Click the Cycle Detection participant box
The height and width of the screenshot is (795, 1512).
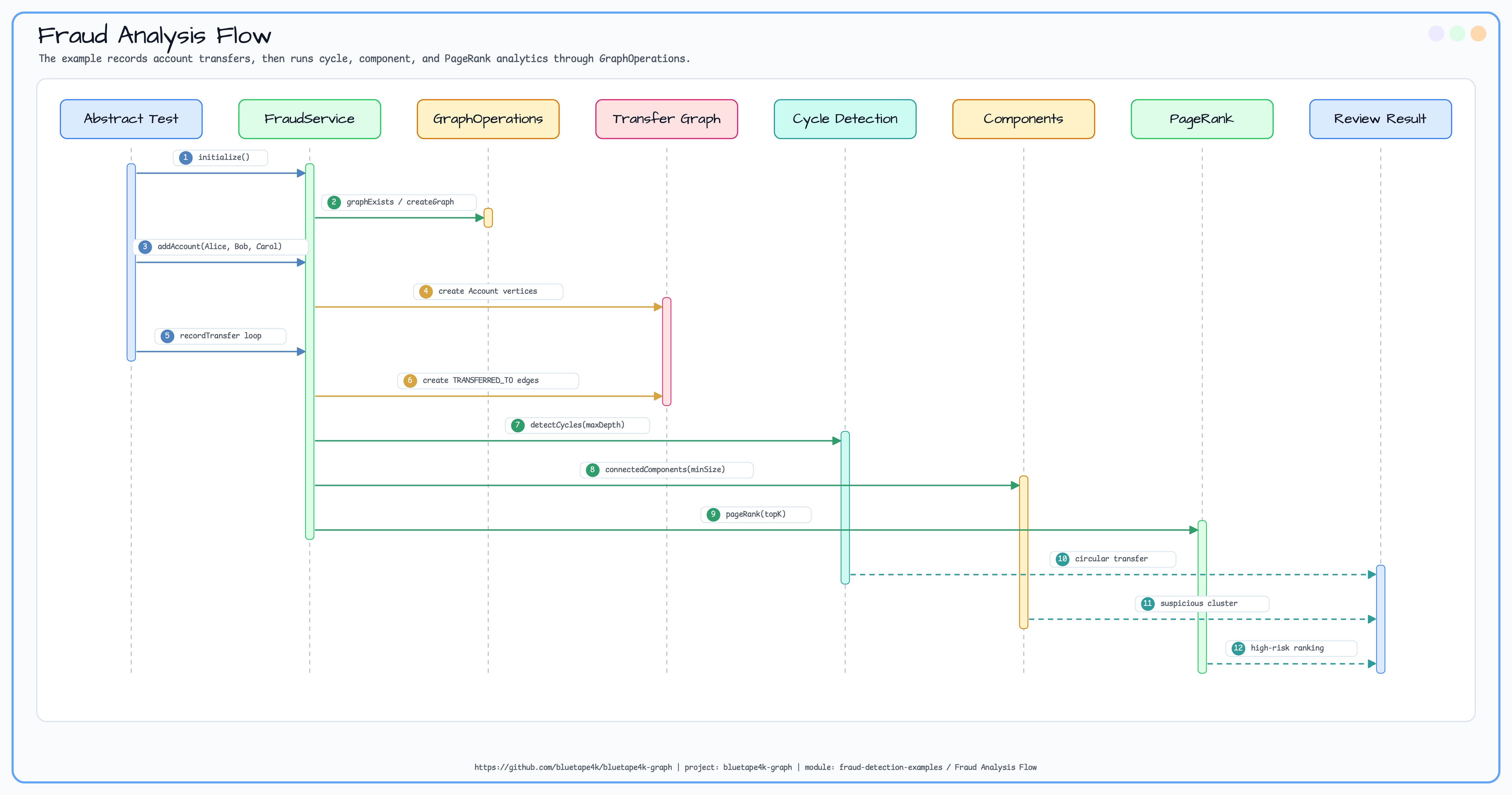(845, 119)
